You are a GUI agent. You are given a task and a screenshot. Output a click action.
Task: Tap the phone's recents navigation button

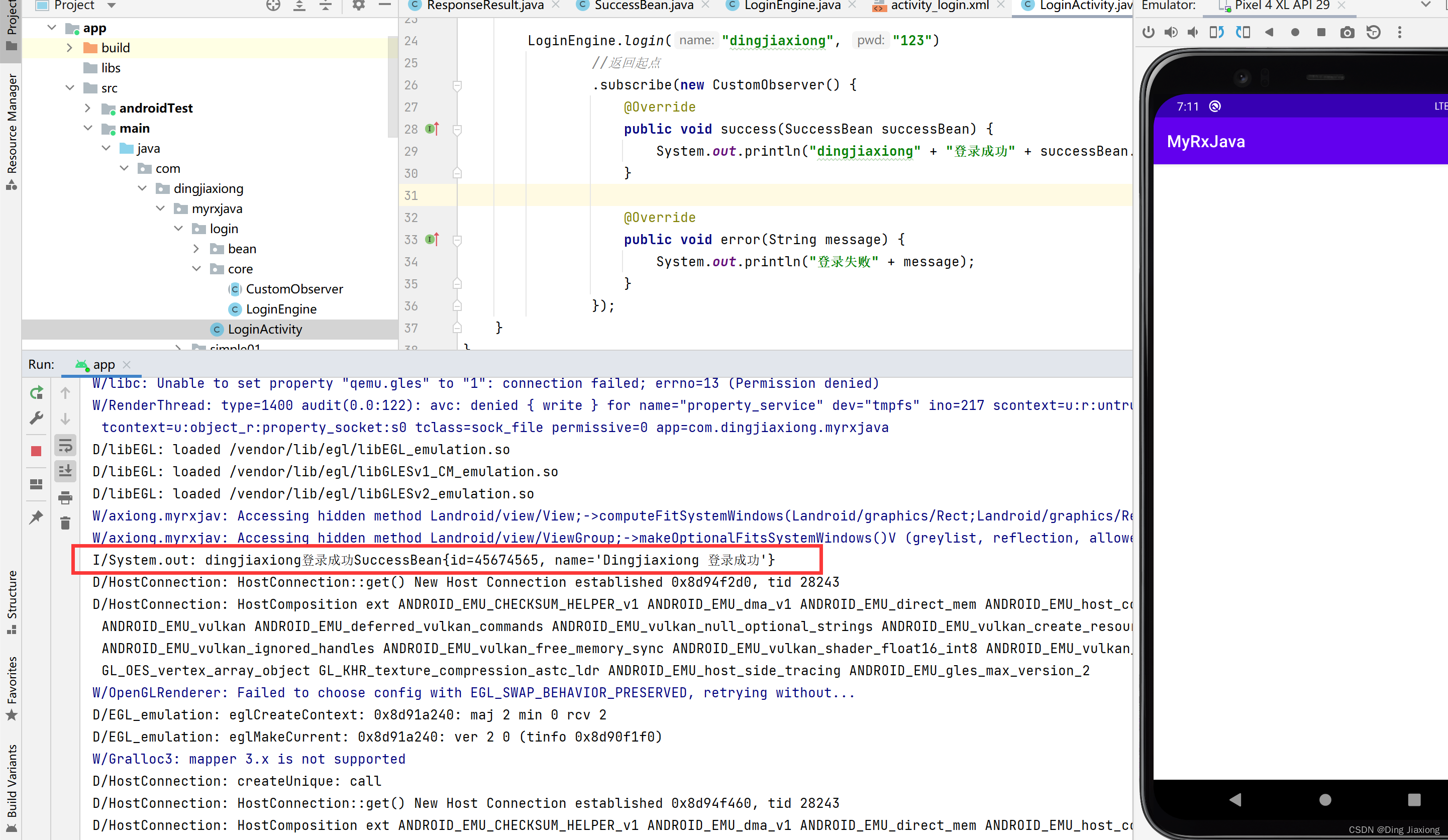pos(1414,799)
